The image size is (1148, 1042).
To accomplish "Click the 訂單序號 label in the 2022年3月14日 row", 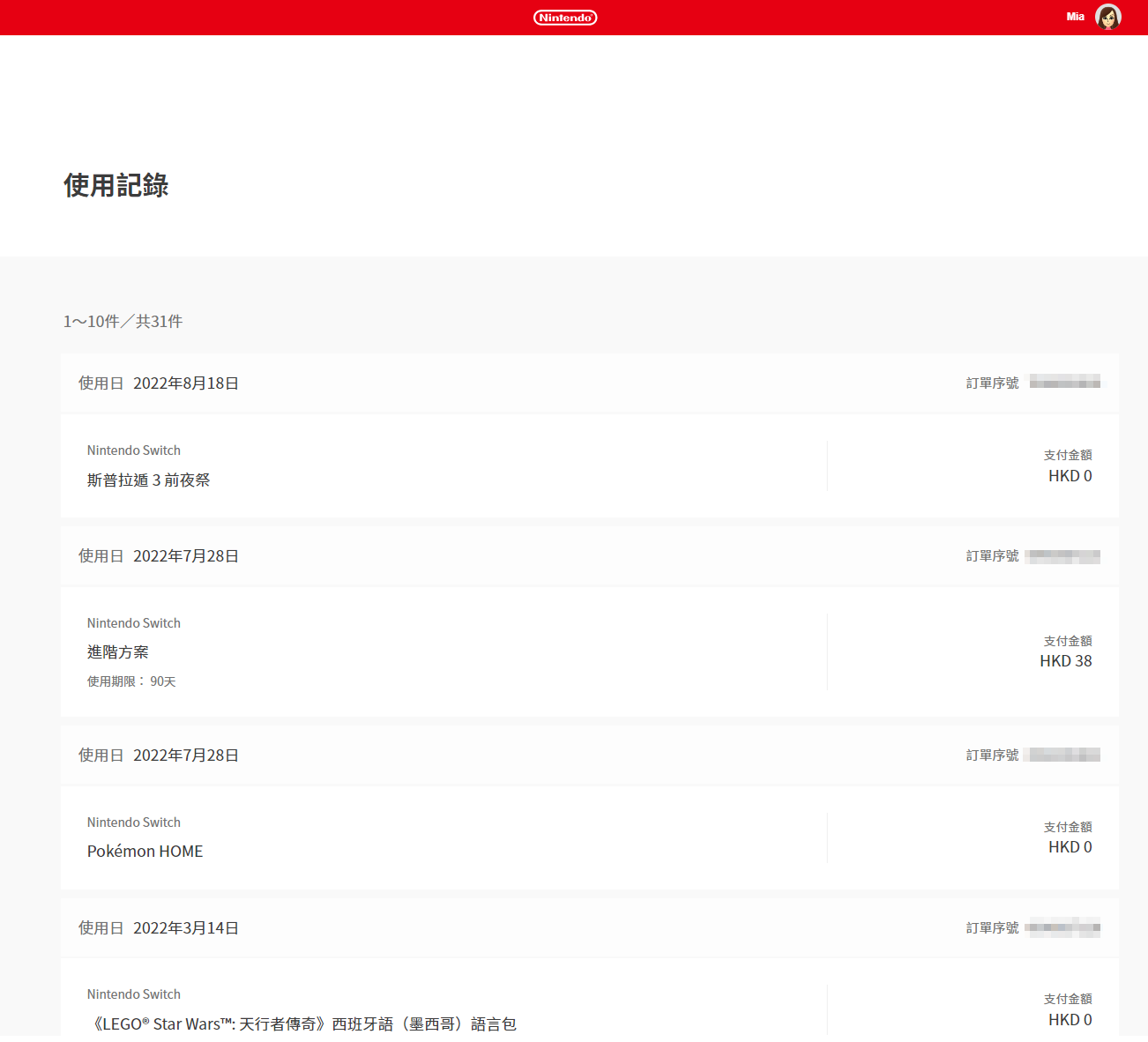I will [992, 928].
